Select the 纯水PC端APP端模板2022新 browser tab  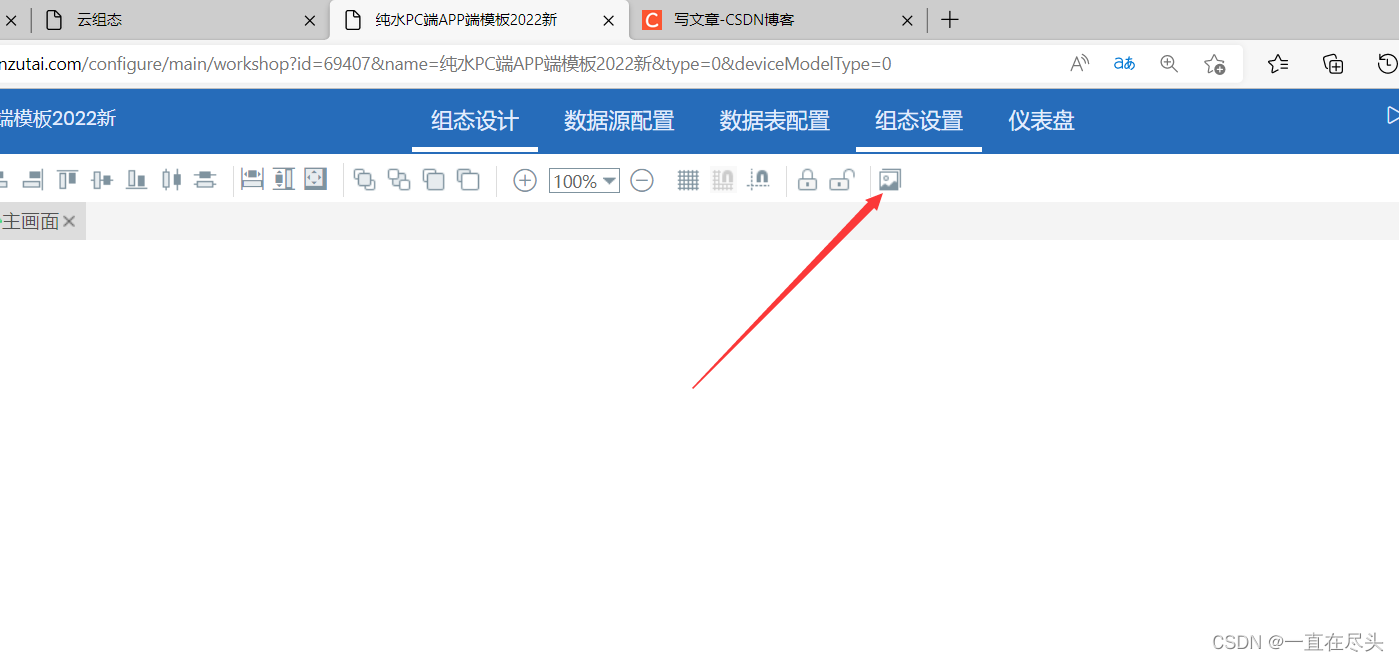click(x=480, y=19)
